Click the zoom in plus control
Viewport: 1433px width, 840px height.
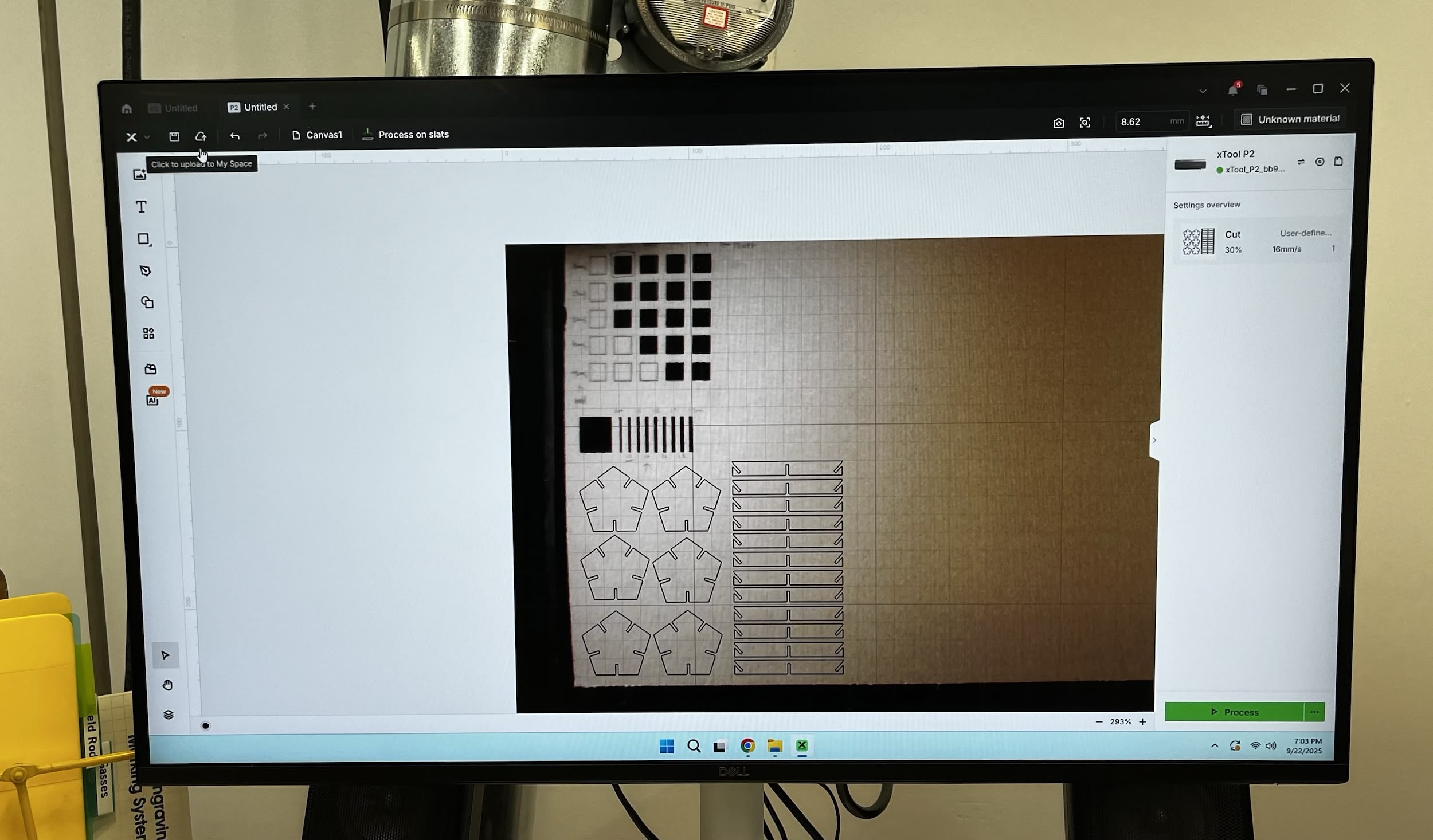pyautogui.click(x=1142, y=722)
